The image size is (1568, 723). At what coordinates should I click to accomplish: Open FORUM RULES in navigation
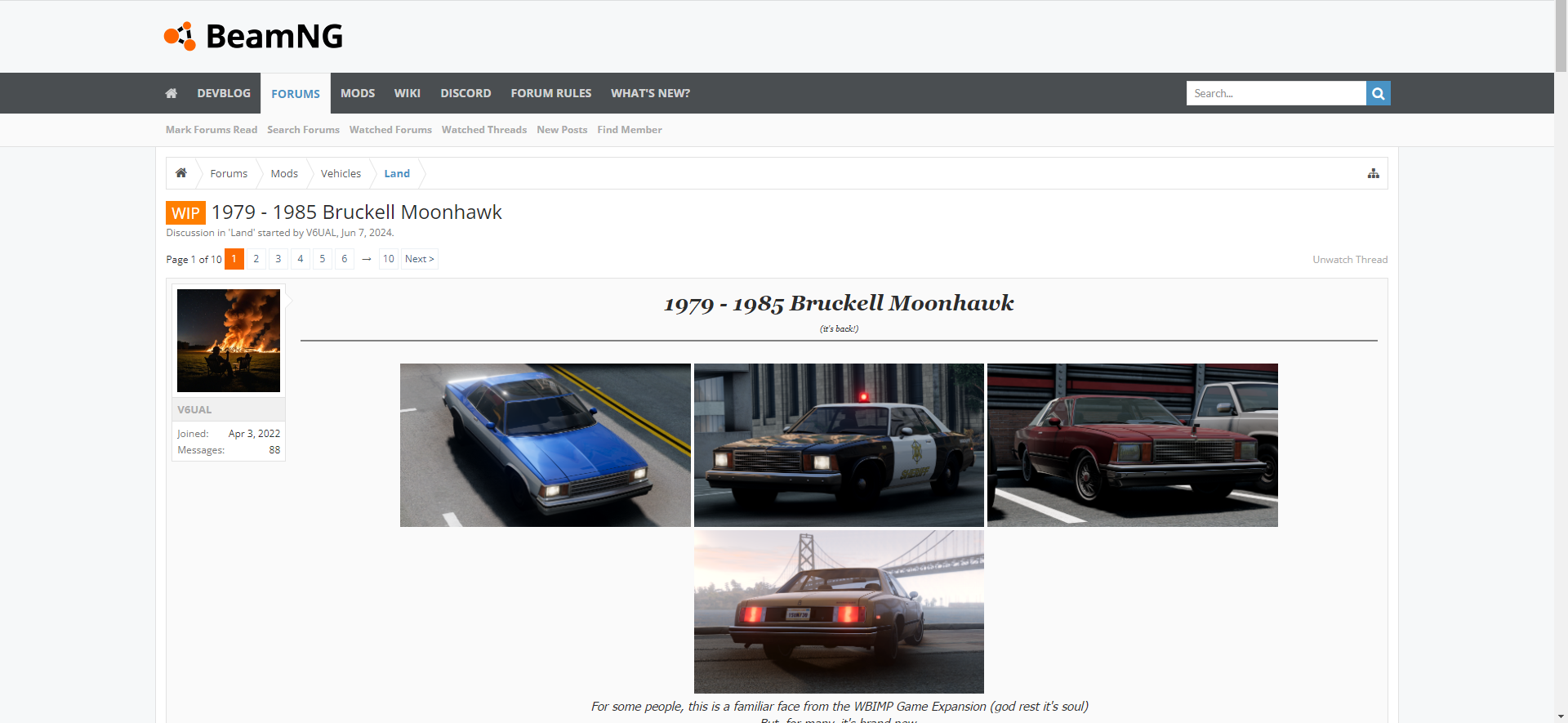[x=551, y=93]
